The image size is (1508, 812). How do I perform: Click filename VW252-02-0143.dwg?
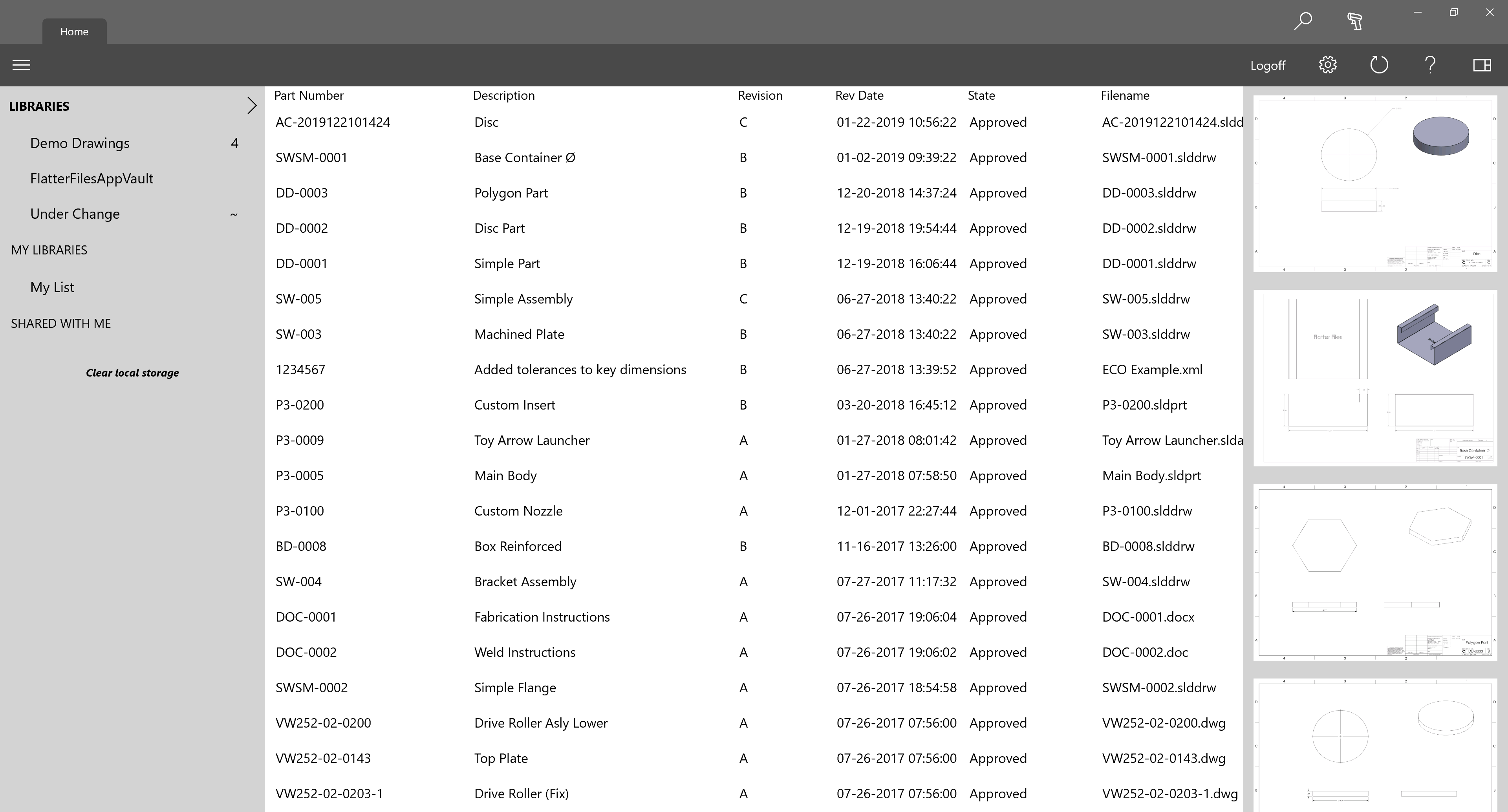pos(1164,759)
